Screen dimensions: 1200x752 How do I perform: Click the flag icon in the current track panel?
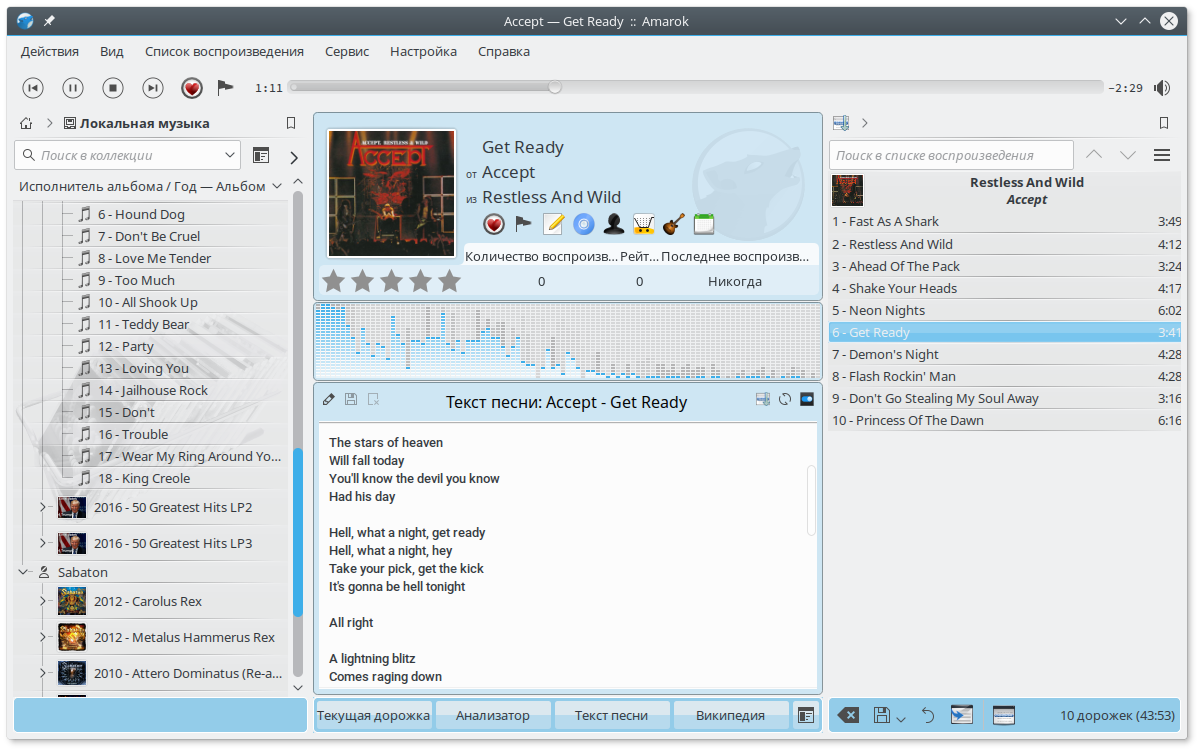[523, 224]
